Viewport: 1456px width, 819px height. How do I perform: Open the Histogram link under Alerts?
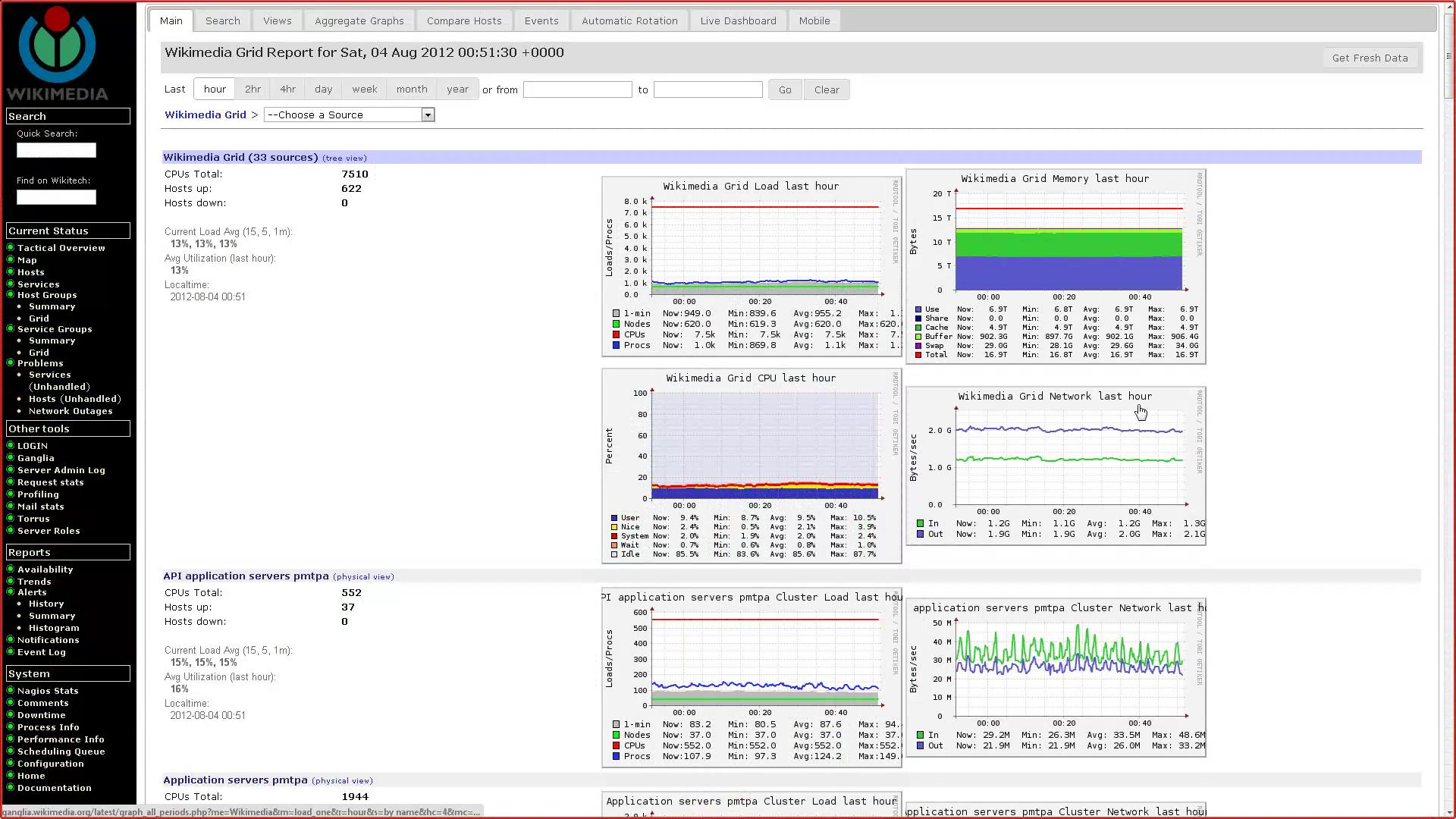(x=54, y=628)
